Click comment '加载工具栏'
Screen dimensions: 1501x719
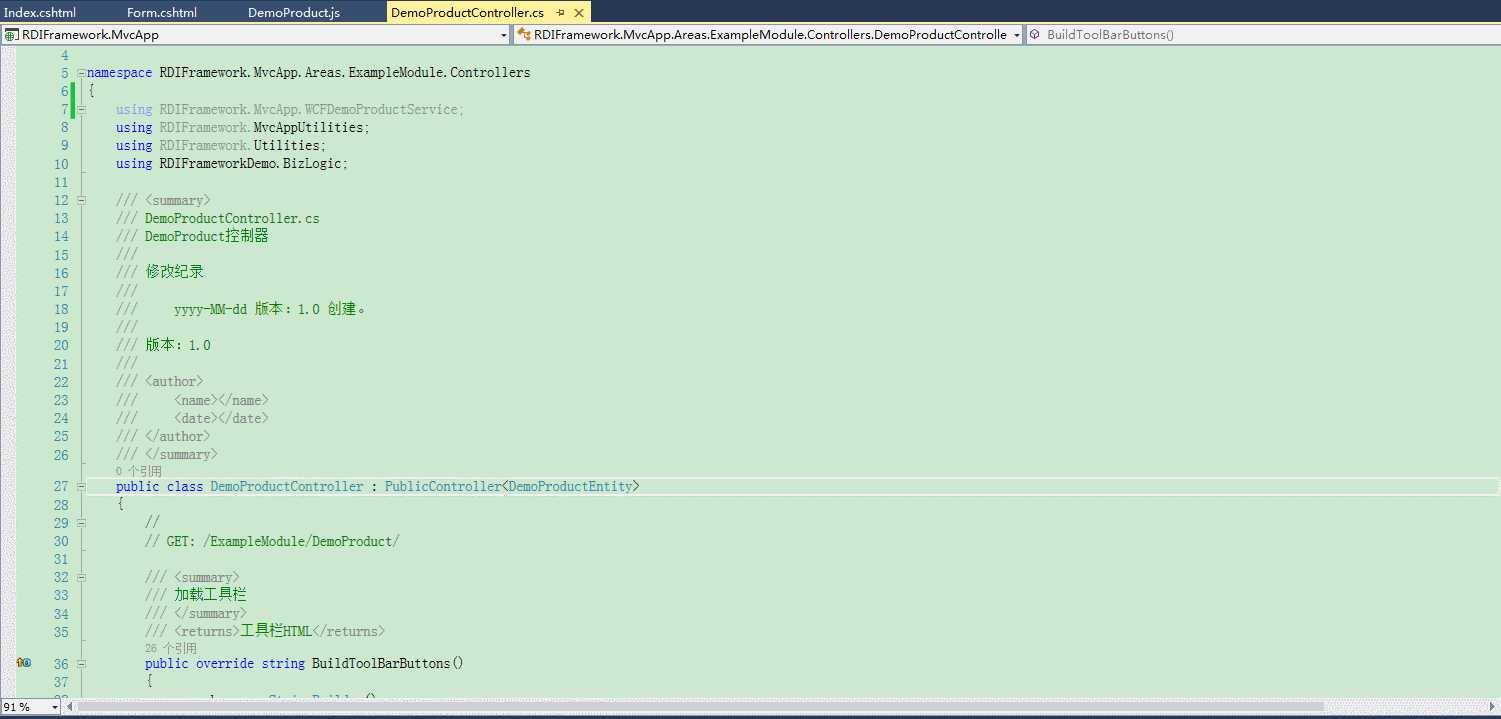pyautogui.click(x=210, y=595)
